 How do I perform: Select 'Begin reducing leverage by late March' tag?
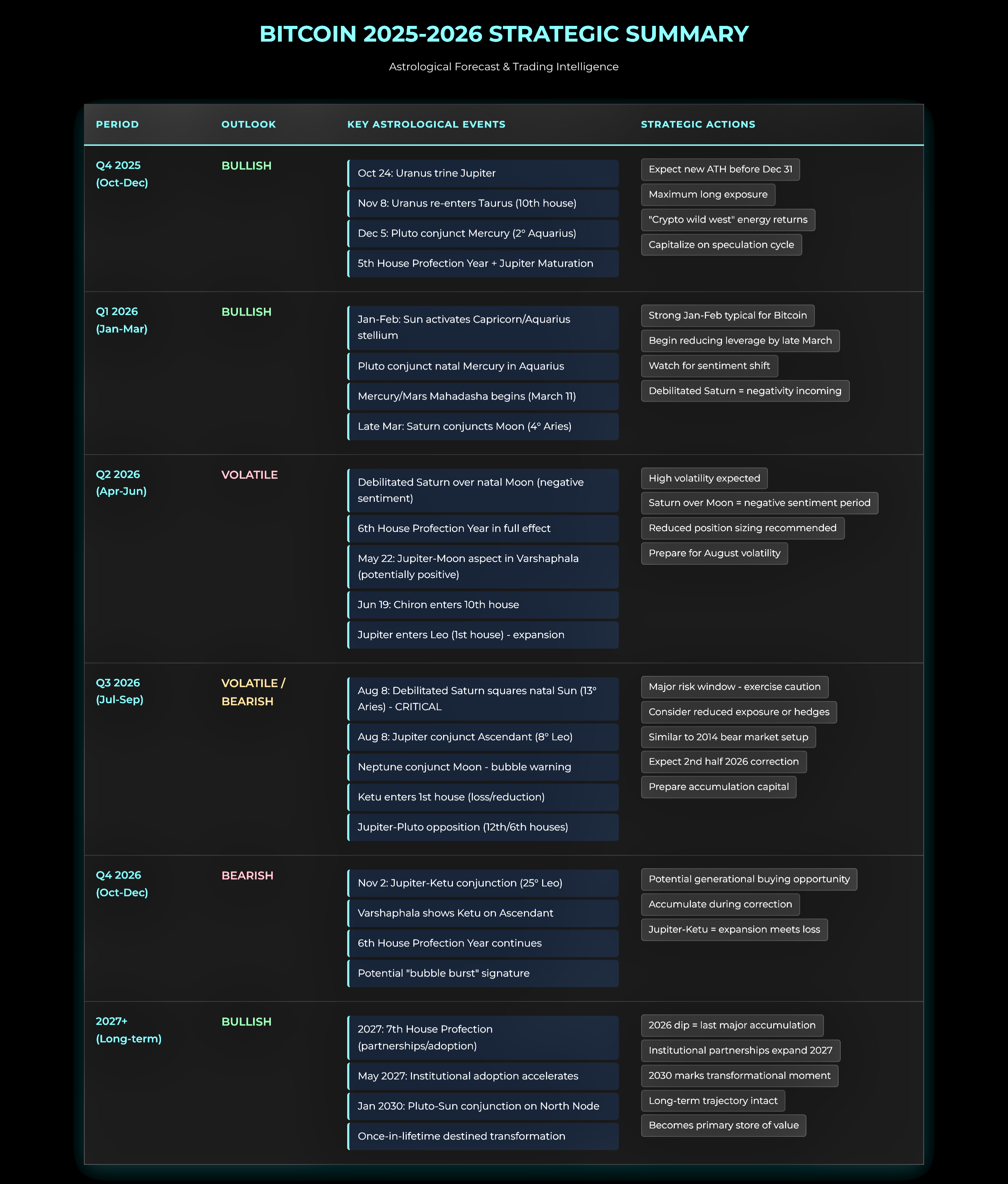(740, 341)
